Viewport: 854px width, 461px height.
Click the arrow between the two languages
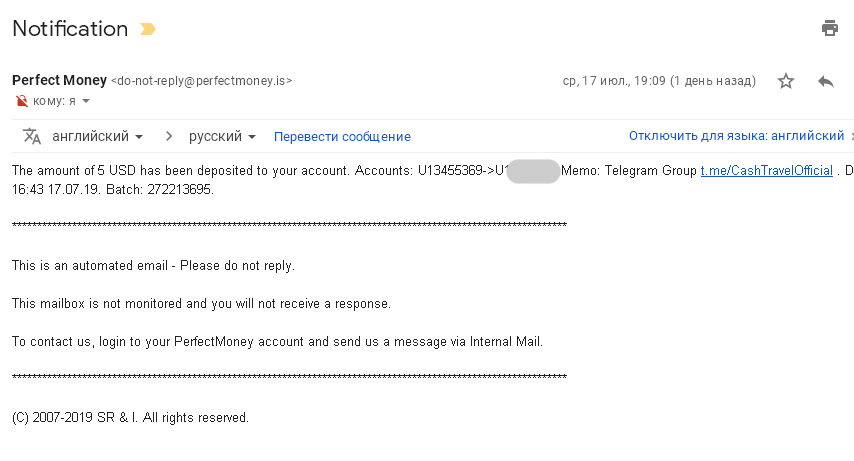pyautogui.click(x=169, y=136)
